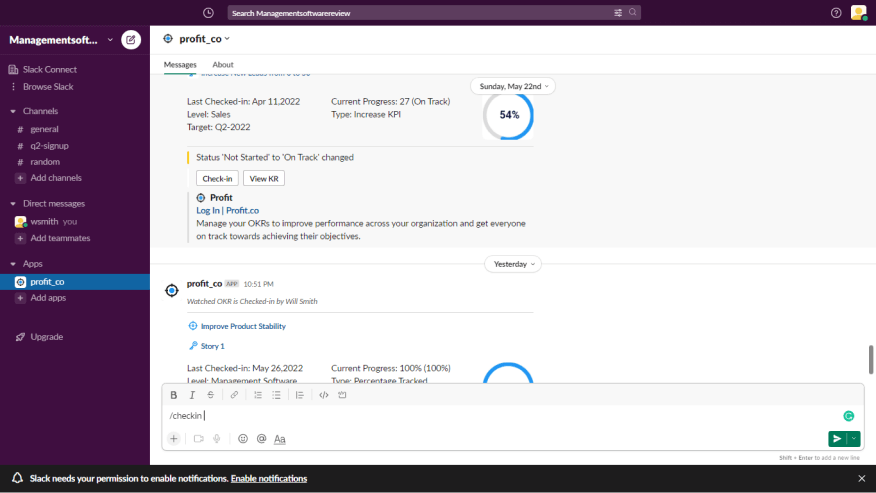Click the View KR button
The image size is (876, 493).
264,179
